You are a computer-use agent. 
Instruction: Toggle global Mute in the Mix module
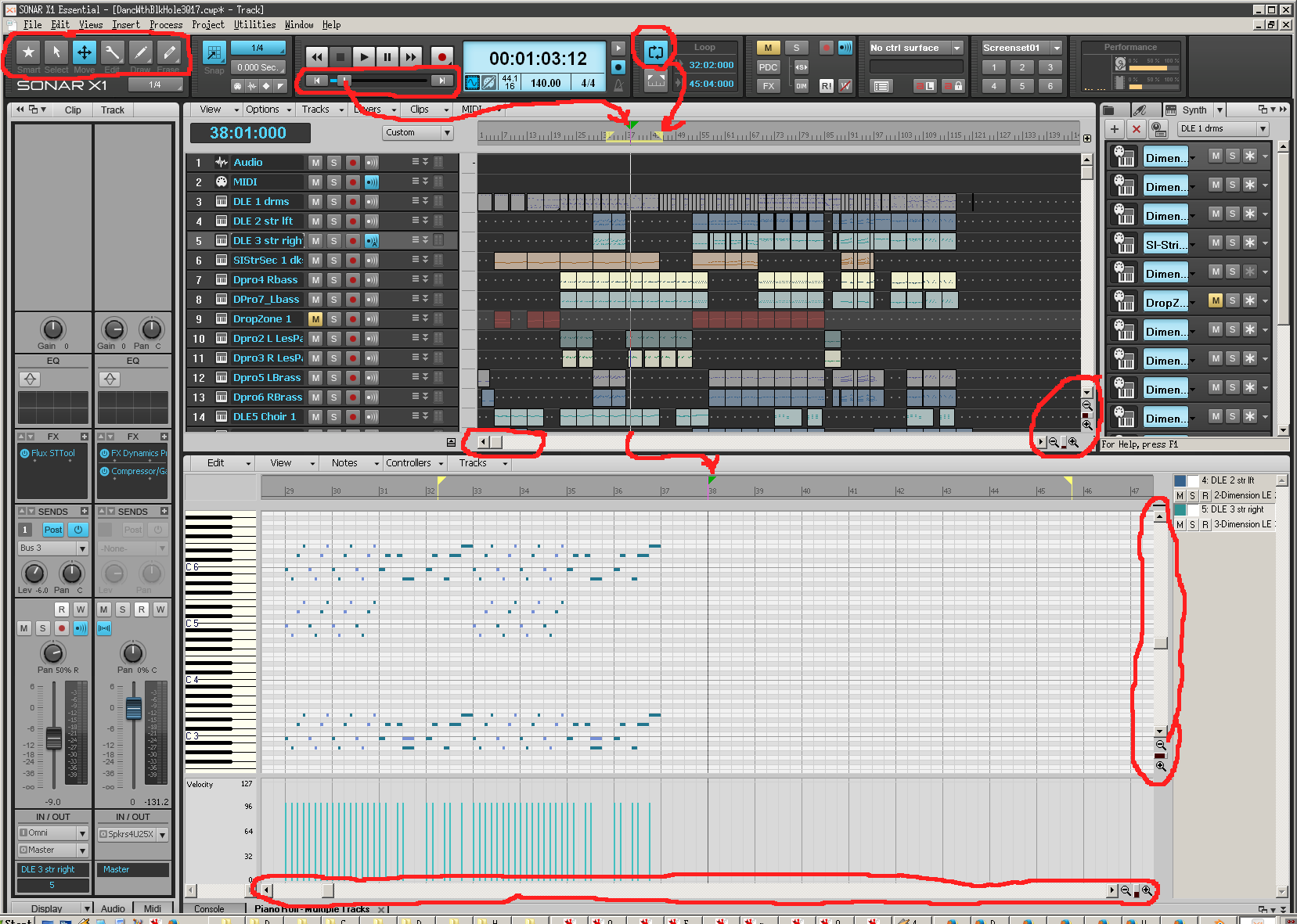click(768, 48)
